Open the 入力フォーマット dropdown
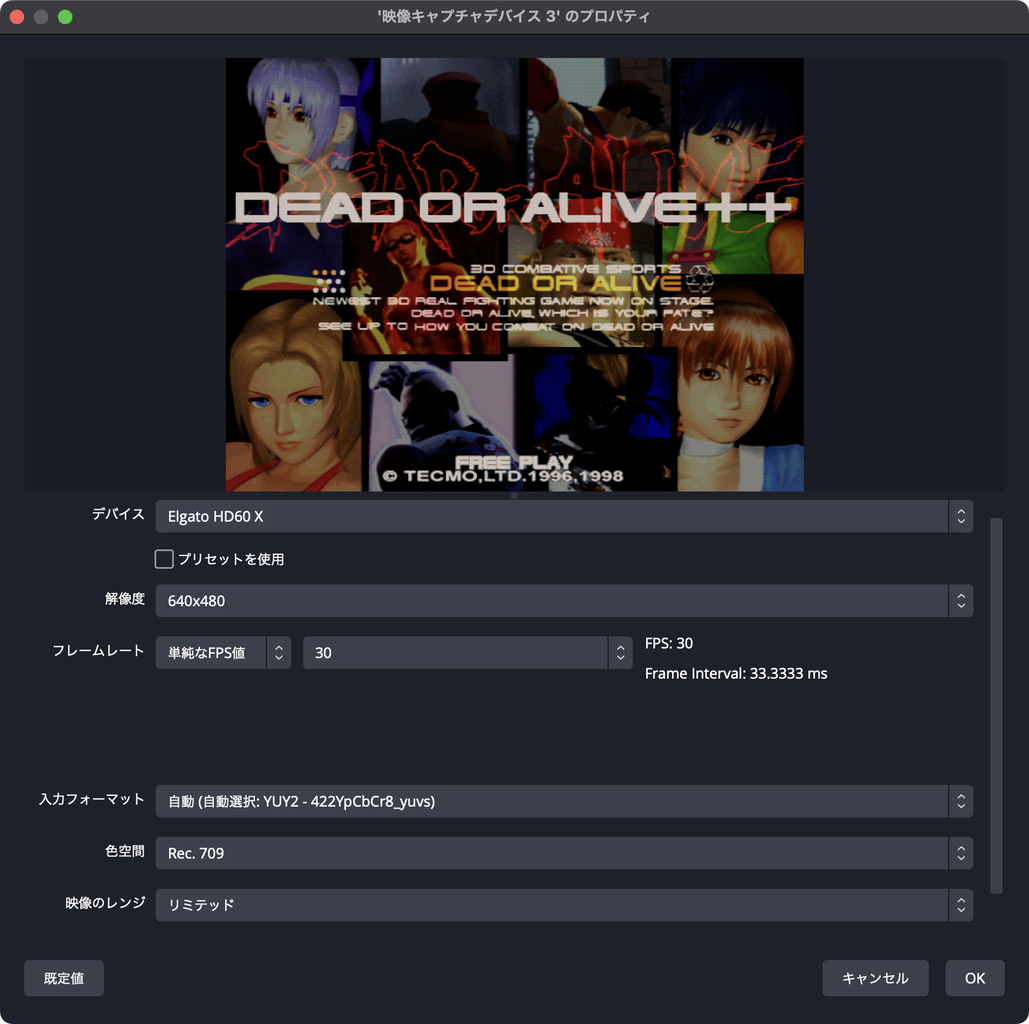Screen dimensions: 1029x1024 (x=564, y=801)
